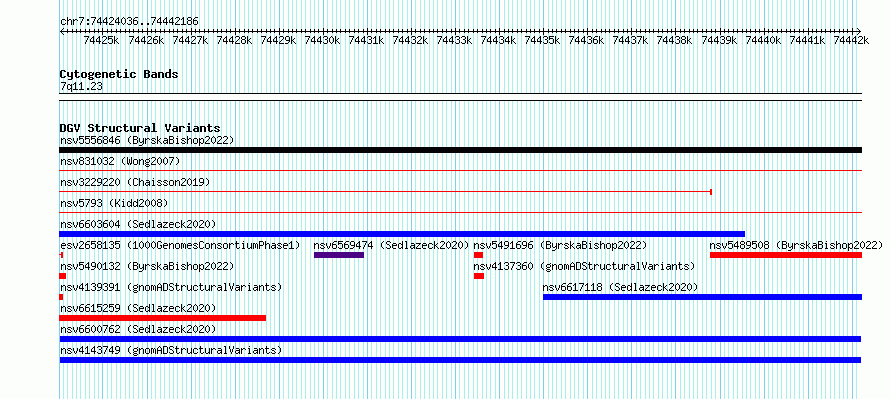This screenshot has height=399, width=890.
Task: Click the 74435k ruler tick label
Action: coord(542,40)
